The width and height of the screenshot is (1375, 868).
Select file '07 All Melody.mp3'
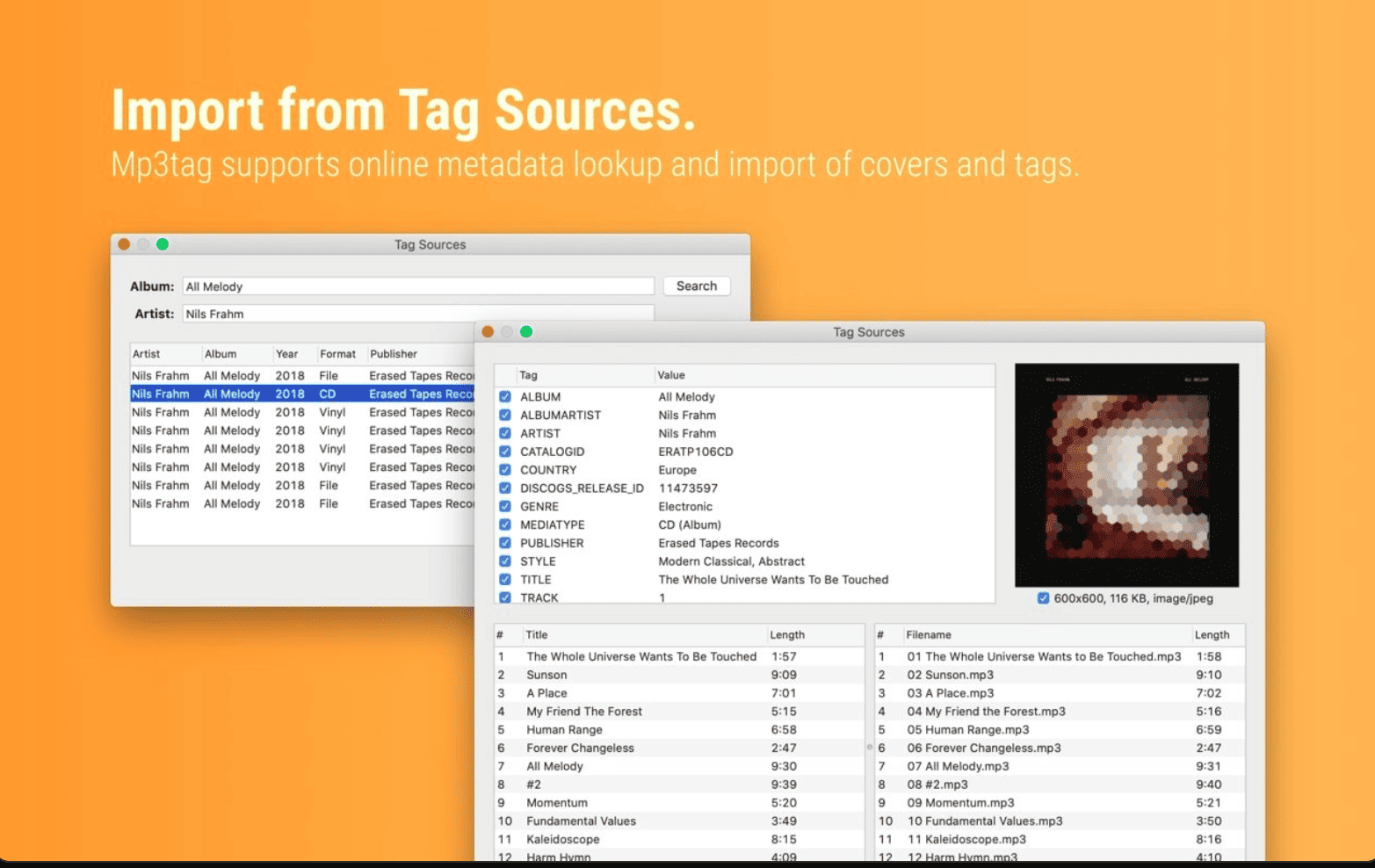click(x=958, y=767)
